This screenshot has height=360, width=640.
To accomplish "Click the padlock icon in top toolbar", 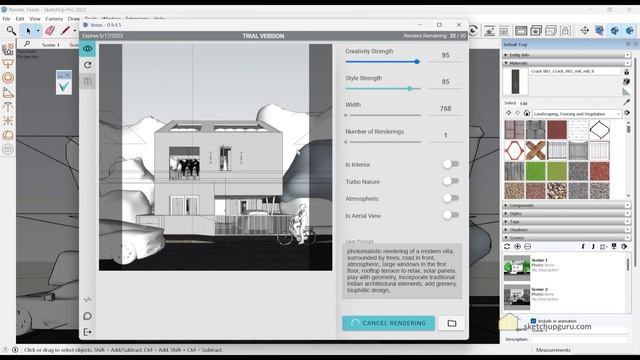I will click(565, 31).
